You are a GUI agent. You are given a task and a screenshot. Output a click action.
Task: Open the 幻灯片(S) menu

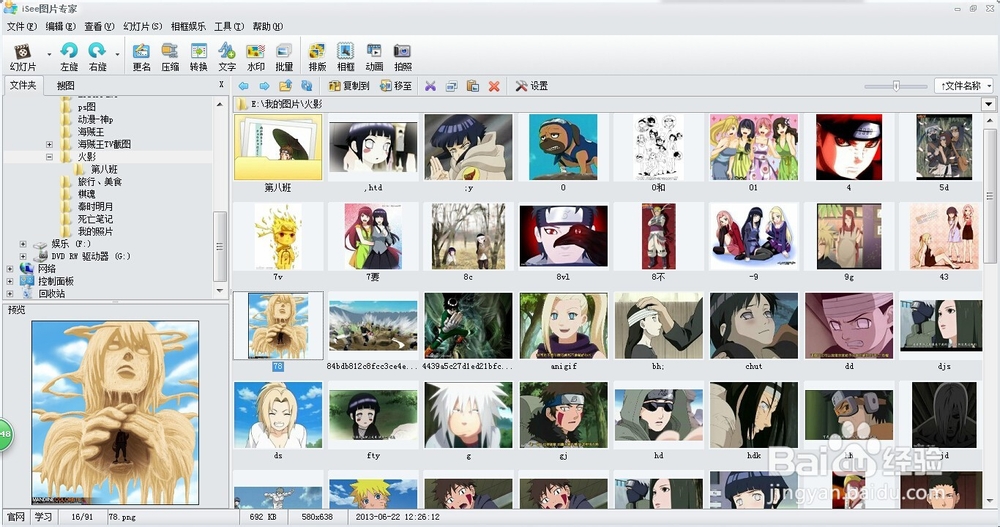142,26
